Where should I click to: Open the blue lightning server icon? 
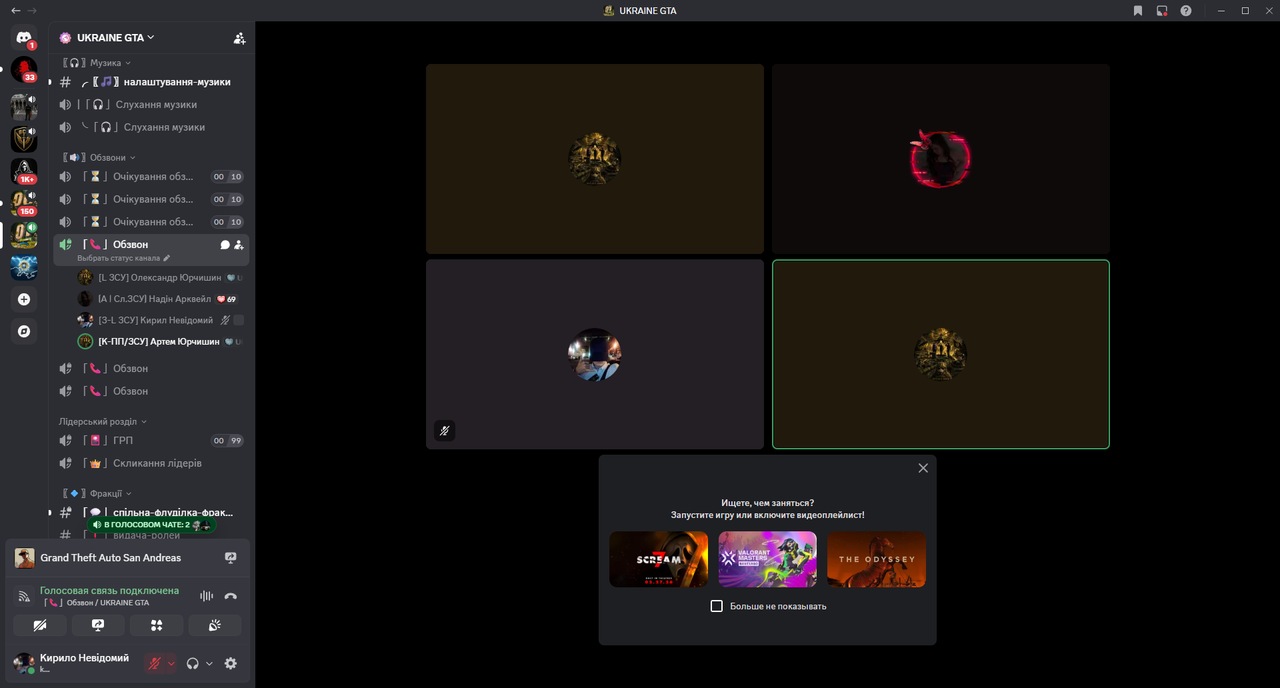(24, 267)
